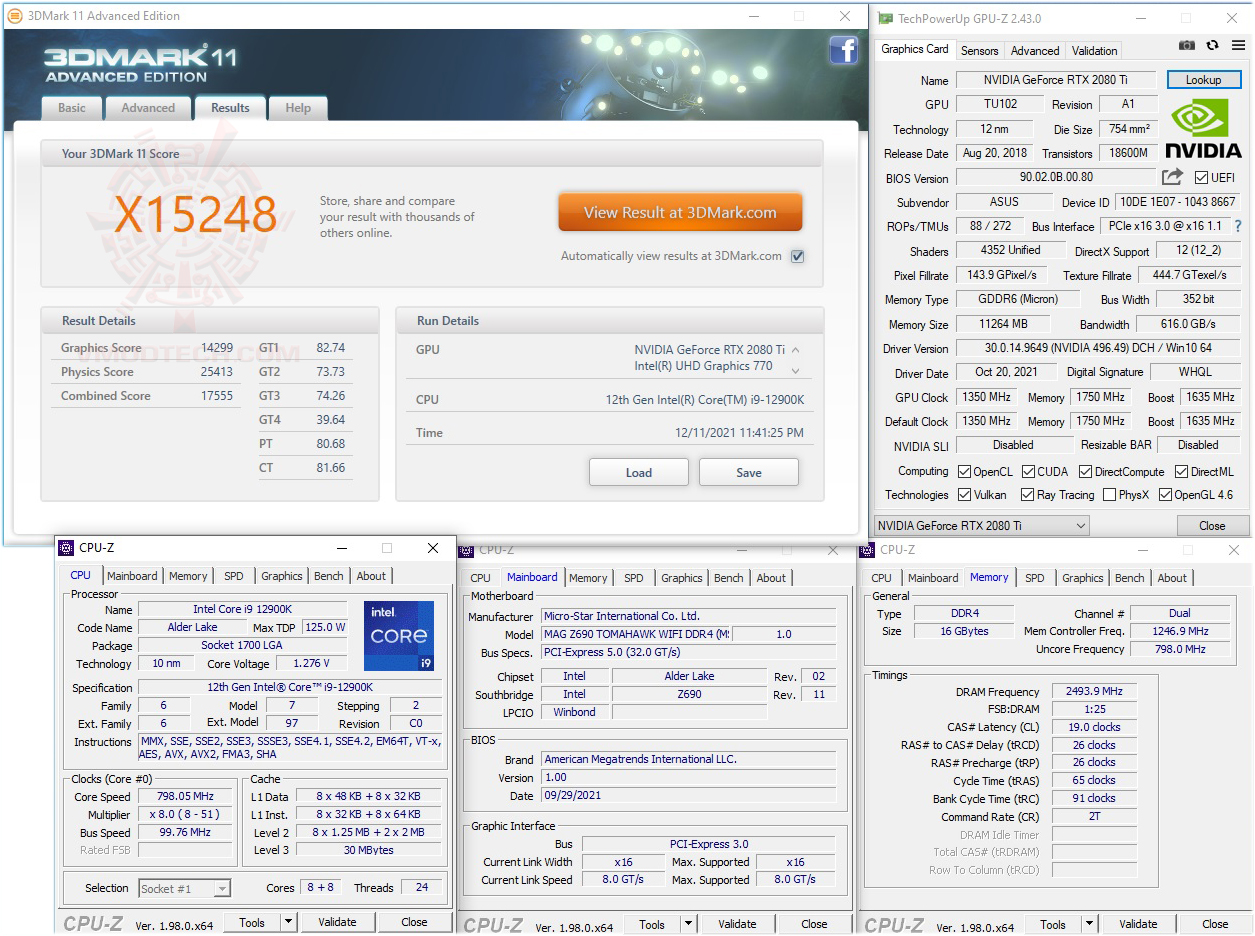
Task: Click Validate in the CPU-Z CPU window
Action: point(337,922)
